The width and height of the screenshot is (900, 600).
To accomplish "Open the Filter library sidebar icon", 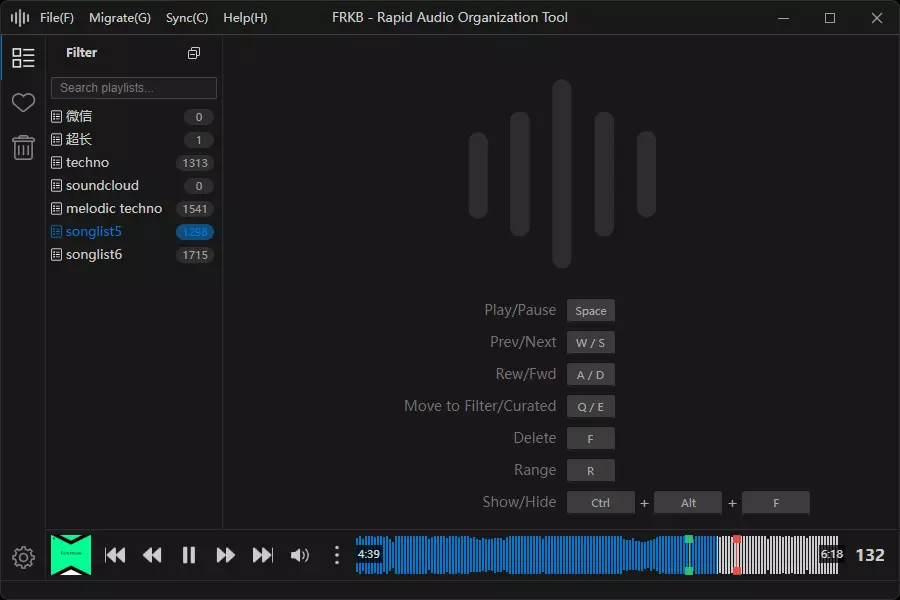I will point(23,58).
